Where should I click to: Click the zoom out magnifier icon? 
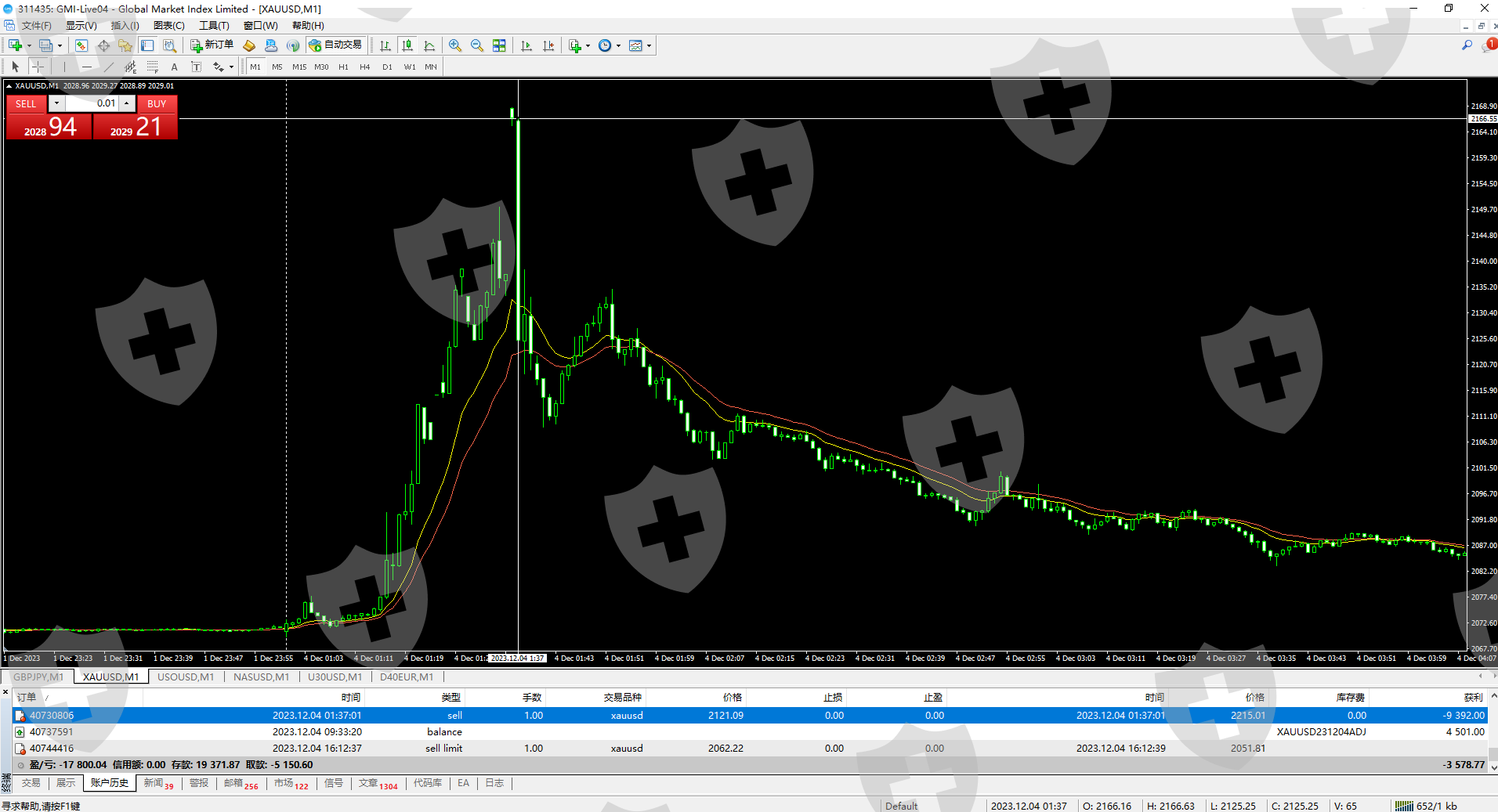[x=476, y=45]
